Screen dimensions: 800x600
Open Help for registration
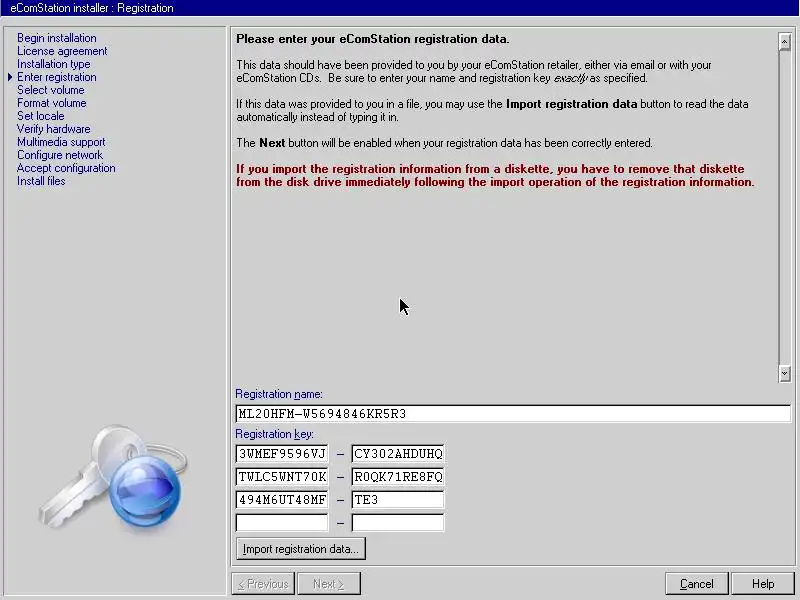(x=763, y=584)
